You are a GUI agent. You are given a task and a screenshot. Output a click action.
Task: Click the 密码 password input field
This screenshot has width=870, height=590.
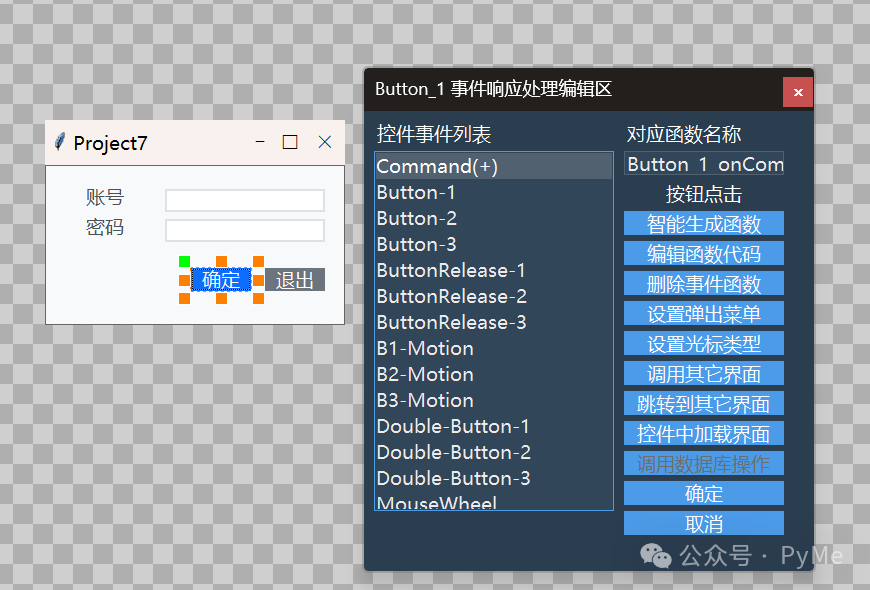245,230
